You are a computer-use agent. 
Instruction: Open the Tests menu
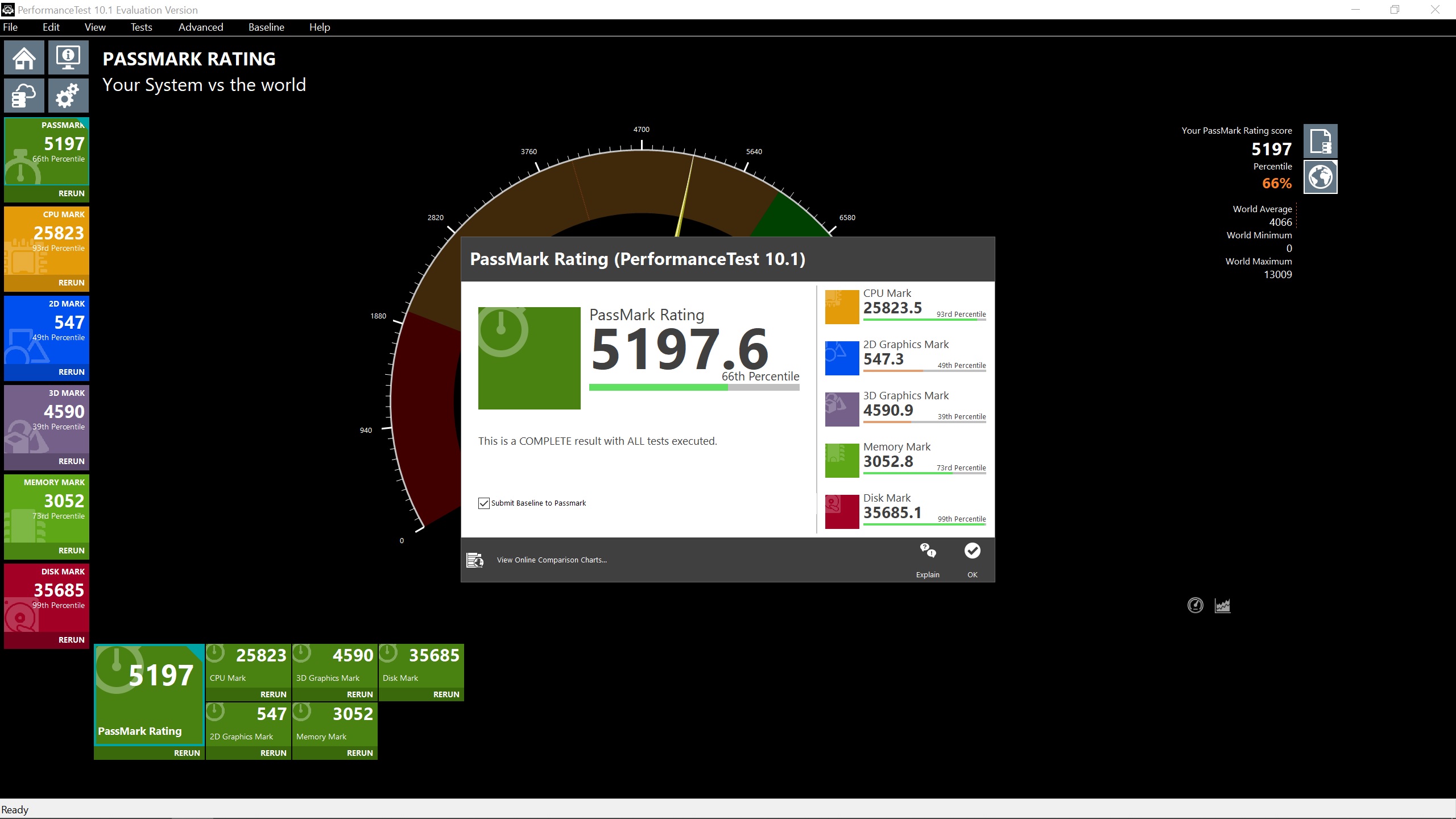(141, 27)
